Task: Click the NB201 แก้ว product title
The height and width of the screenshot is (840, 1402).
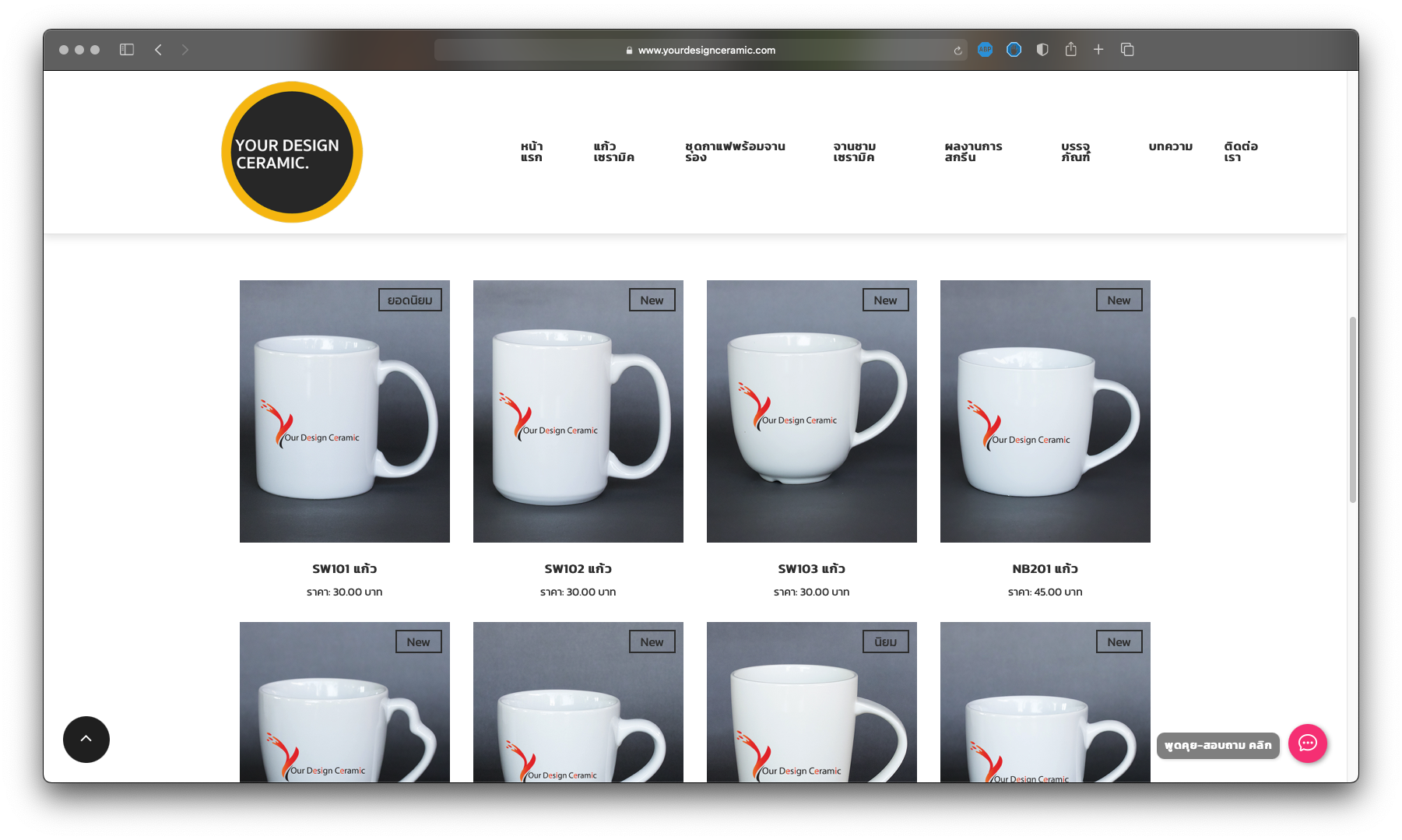Action: pyautogui.click(x=1045, y=569)
